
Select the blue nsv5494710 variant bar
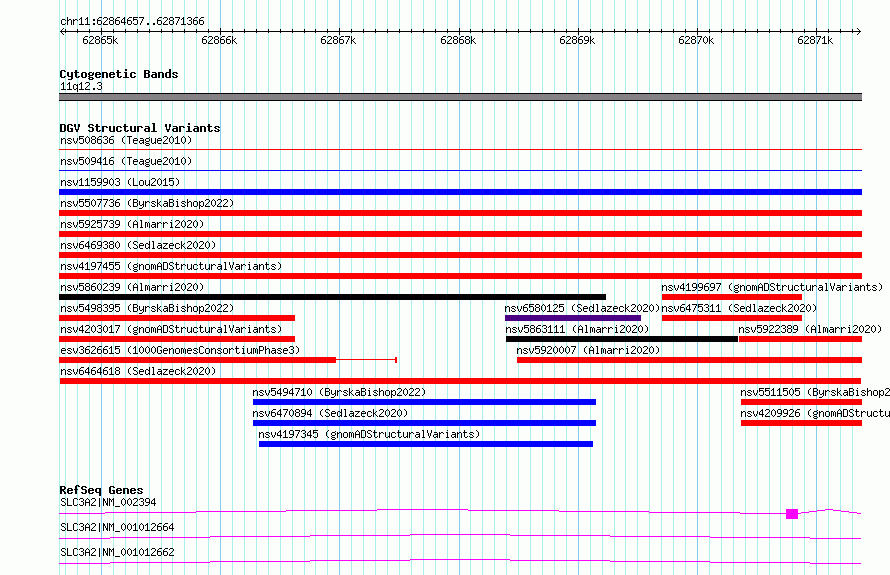point(425,402)
